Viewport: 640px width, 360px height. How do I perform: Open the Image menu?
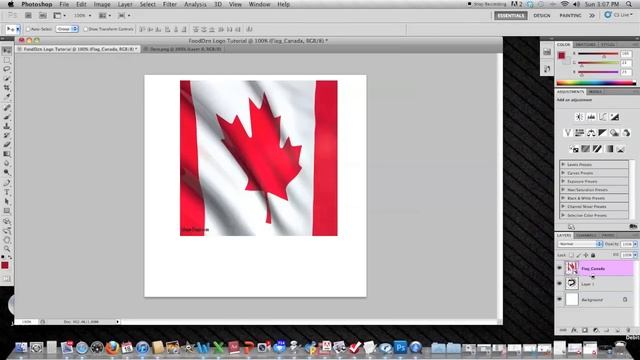102,4
